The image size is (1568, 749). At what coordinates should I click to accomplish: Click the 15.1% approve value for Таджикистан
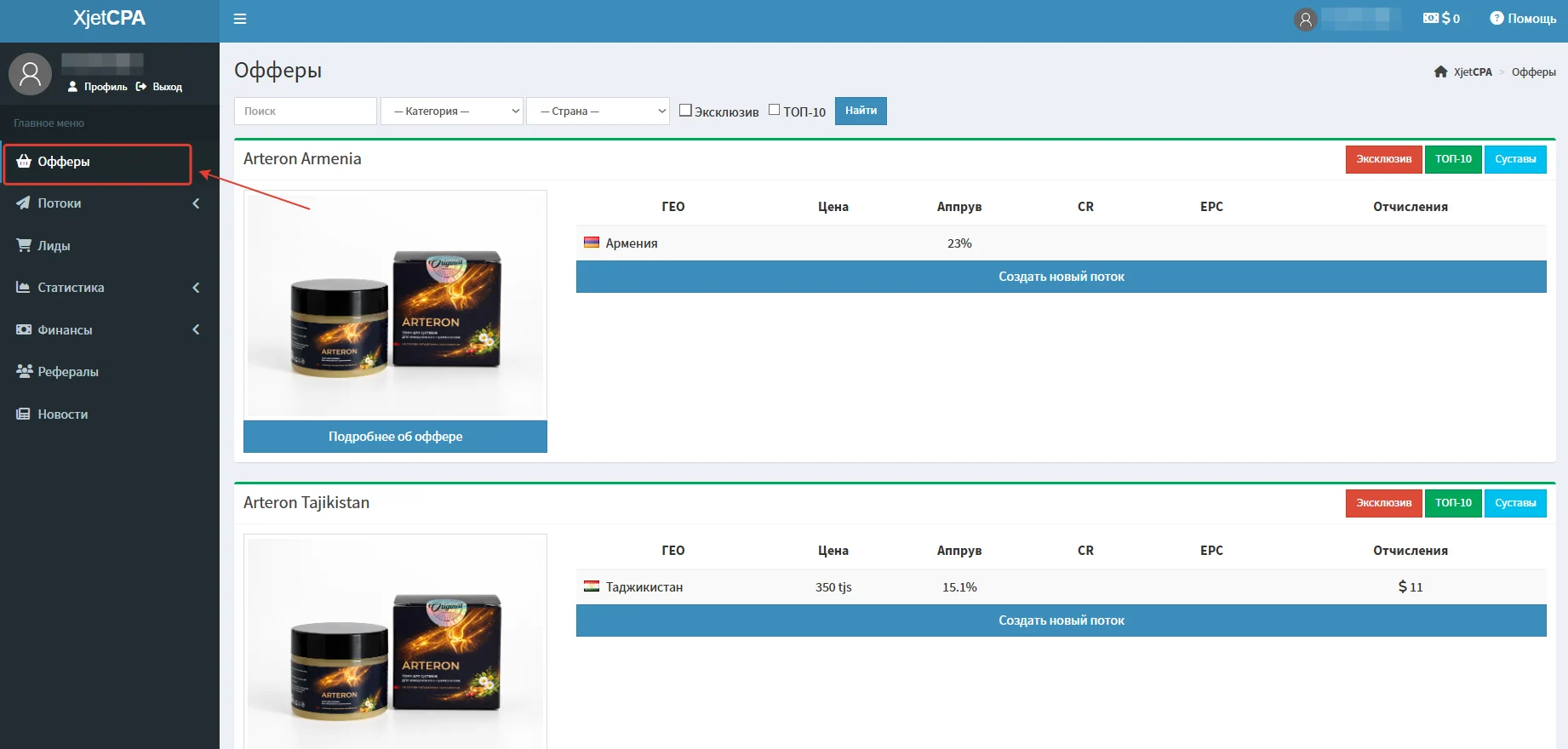[959, 587]
